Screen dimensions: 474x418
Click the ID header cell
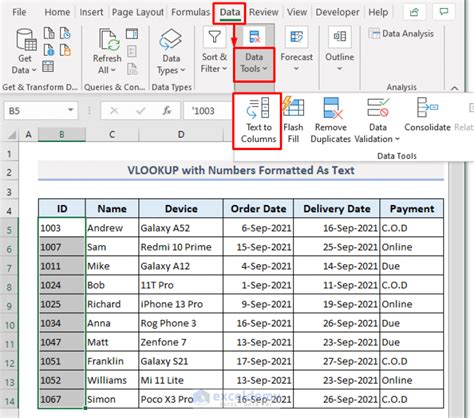(62, 209)
